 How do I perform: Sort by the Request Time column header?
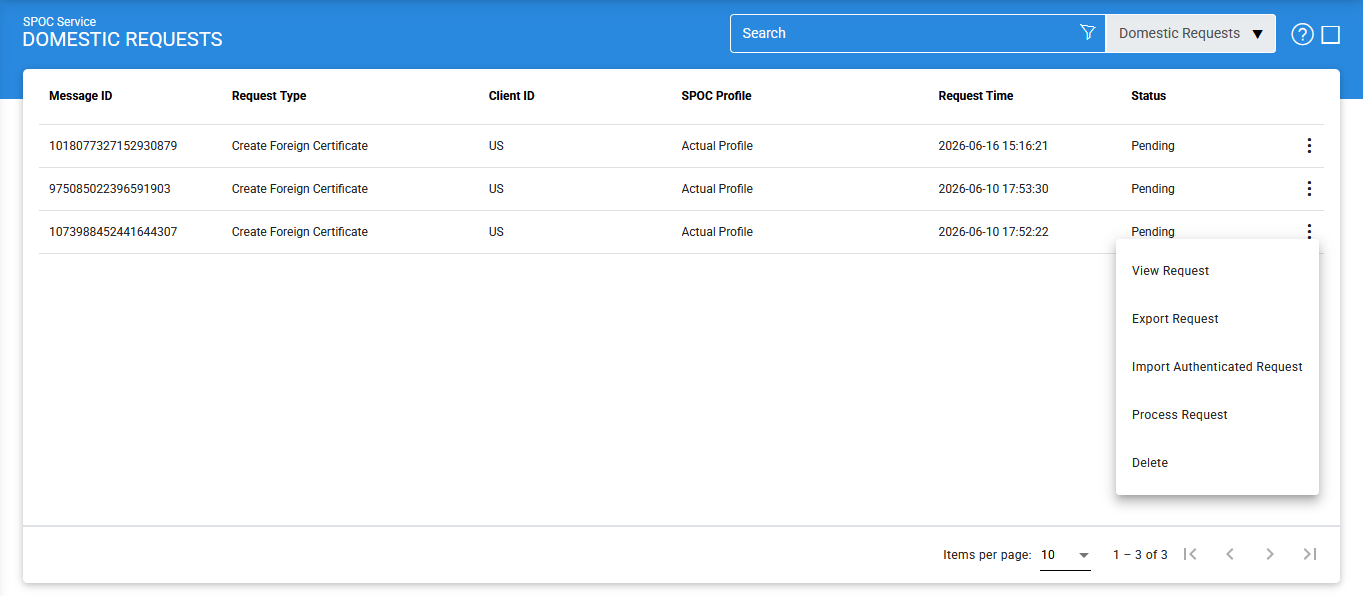point(976,96)
